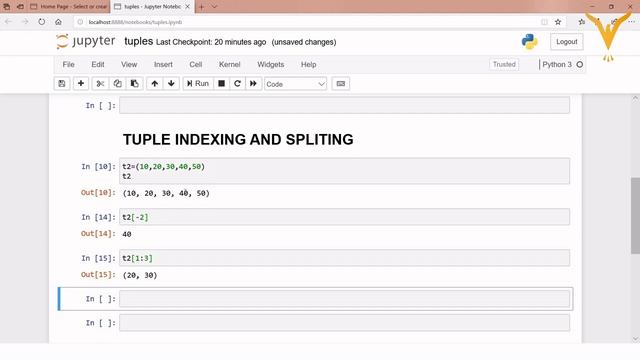640x360 pixels.
Task: Click the Out[15]: prompt label
Action: pos(98,275)
